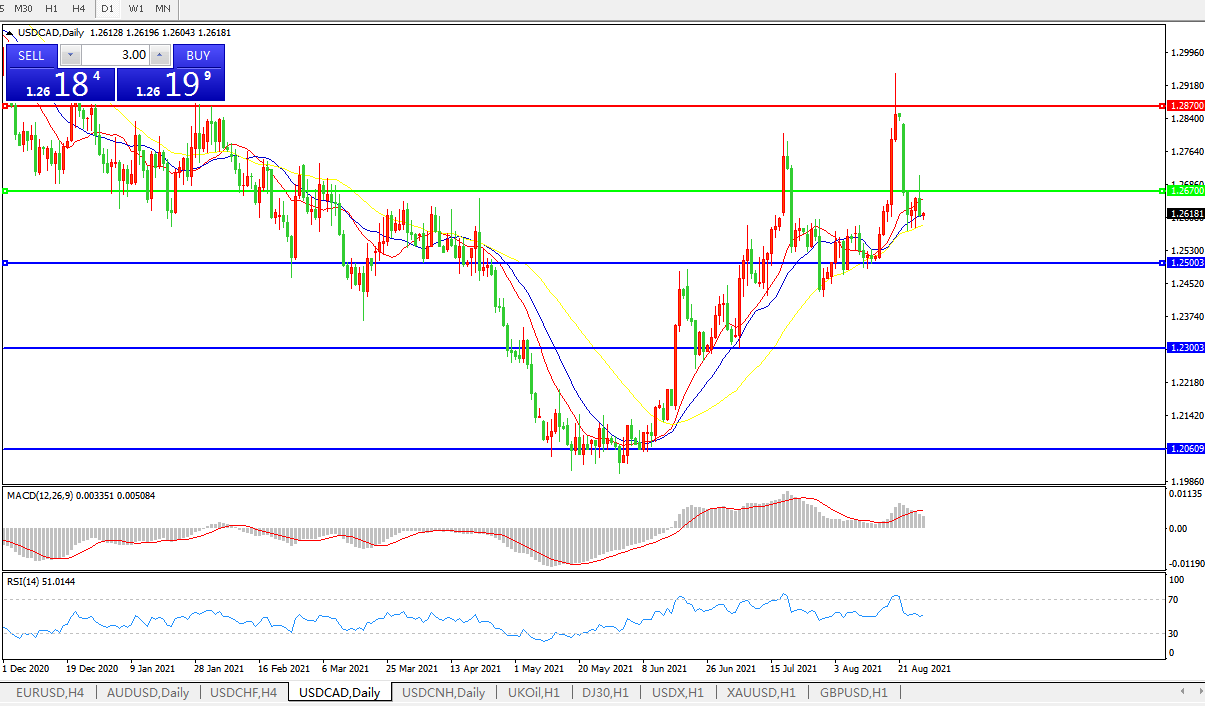Select the W1 weekly timeframe
Screen dimensions: 1205x706
click(x=135, y=8)
